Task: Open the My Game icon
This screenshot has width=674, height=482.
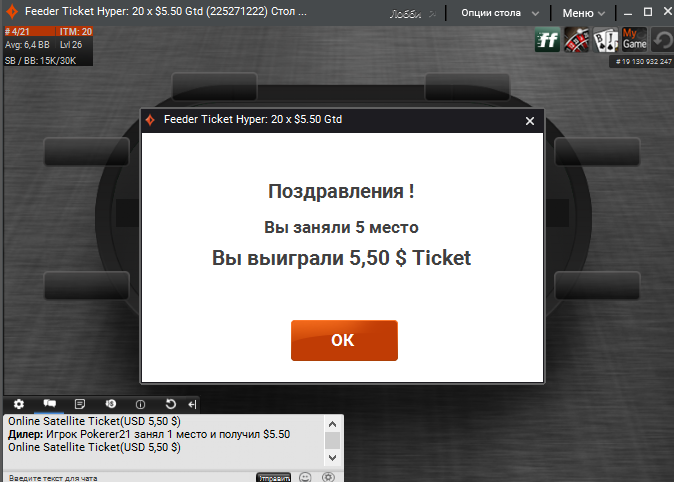Action: pyautogui.click(x=634, y=40)
